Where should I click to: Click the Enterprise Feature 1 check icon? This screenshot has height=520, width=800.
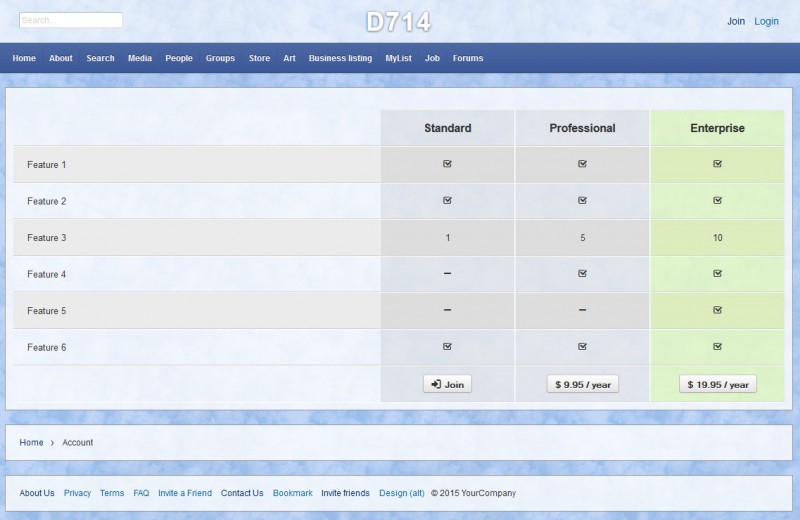717,164
